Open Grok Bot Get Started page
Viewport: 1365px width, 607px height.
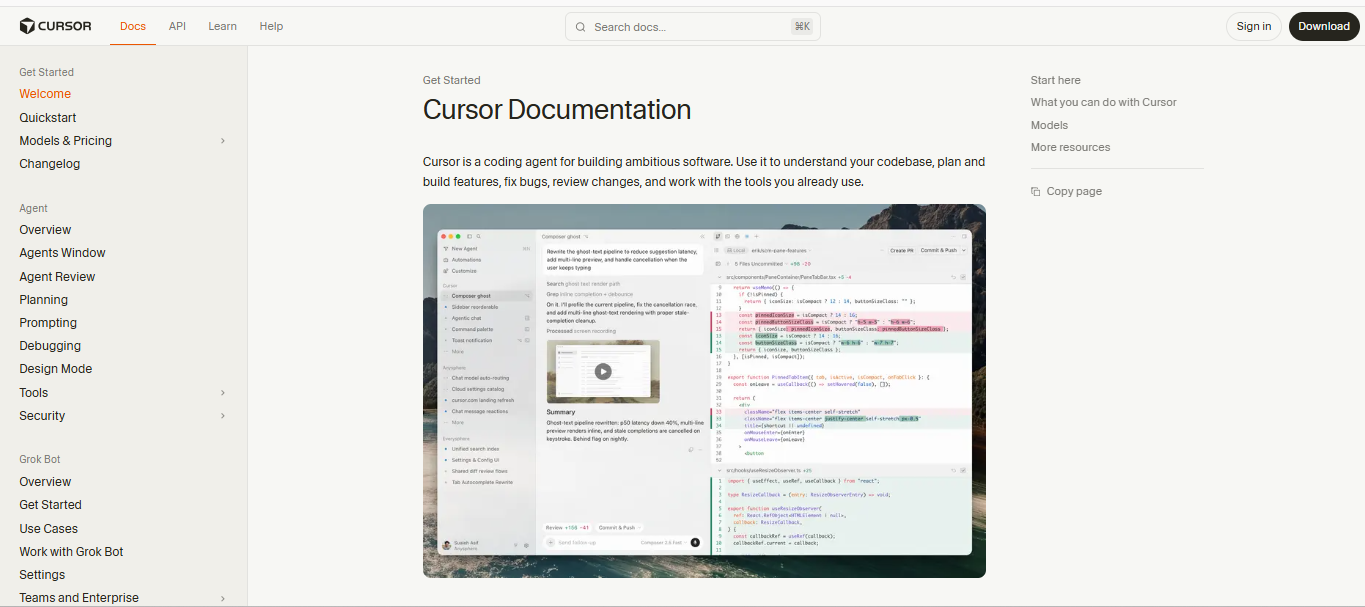coord(50,505)
